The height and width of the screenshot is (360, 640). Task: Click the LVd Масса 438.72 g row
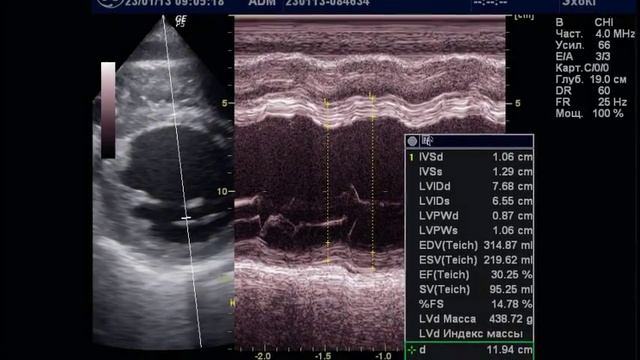[469, 319]
